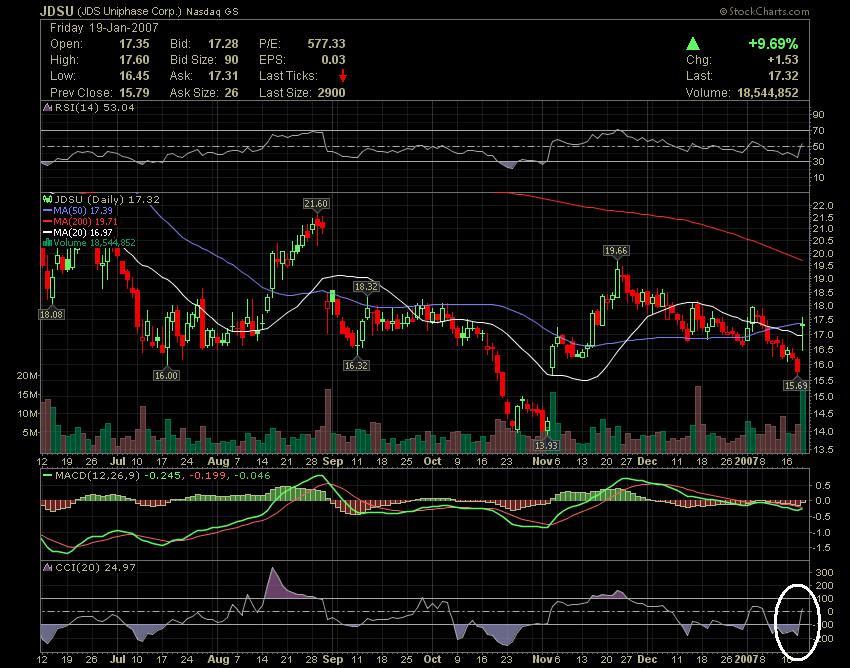Click the Open value 17.35
This screenshot has width=850, height=668.
(134, 44)
